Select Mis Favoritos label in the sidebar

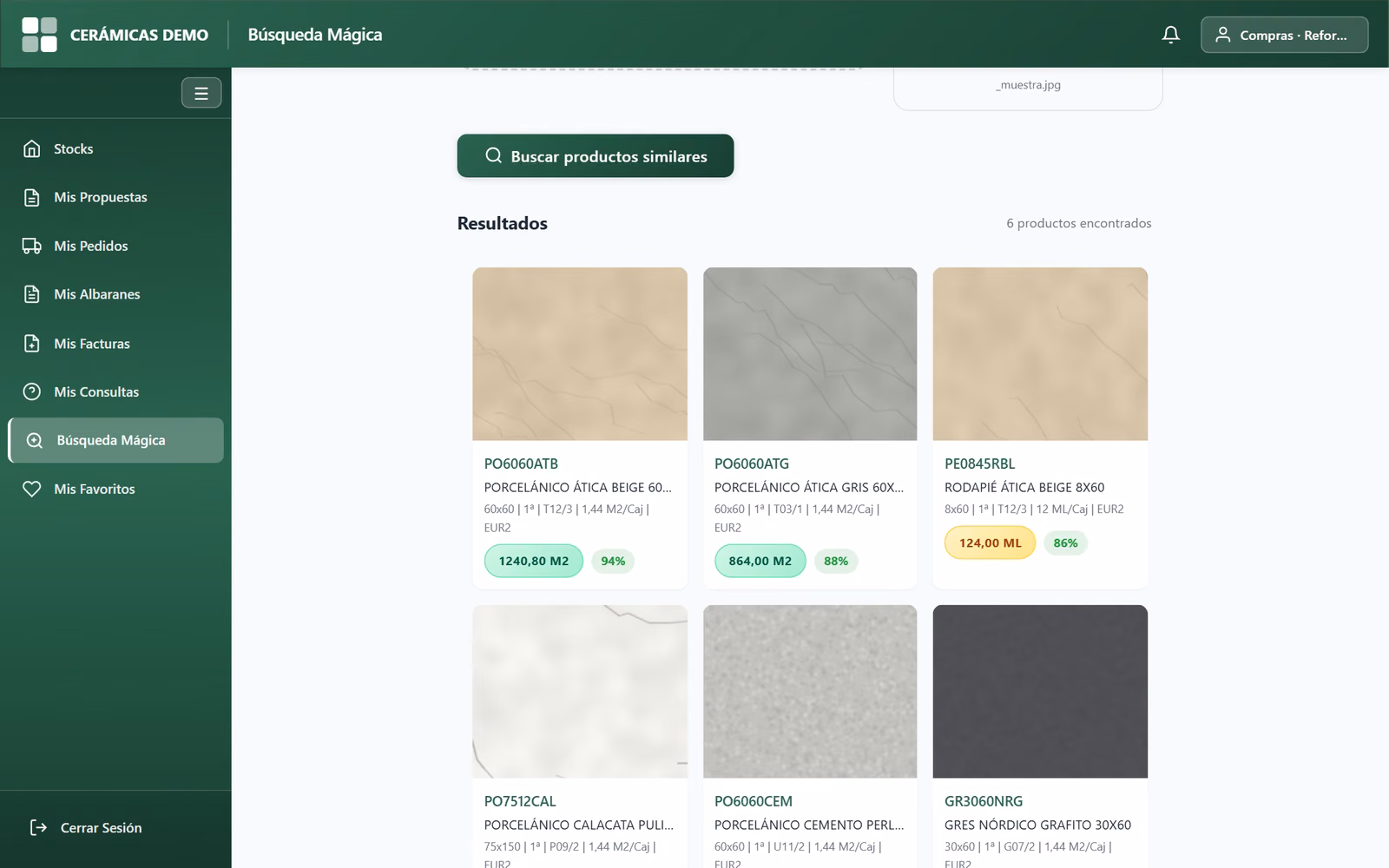(x=95, y=490)
